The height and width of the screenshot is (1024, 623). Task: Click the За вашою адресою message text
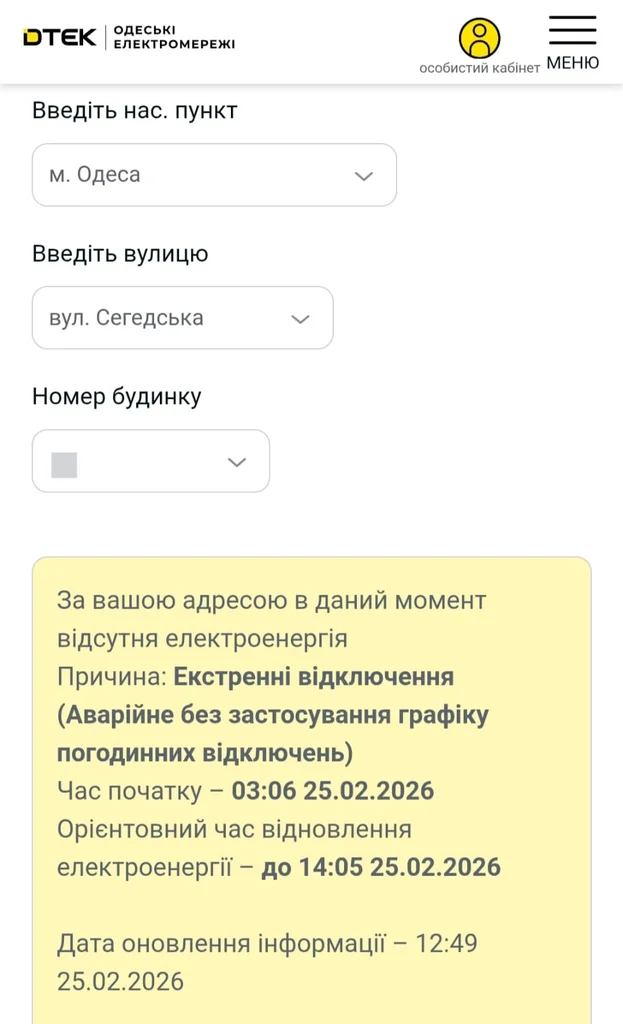[x=271, y=601]
